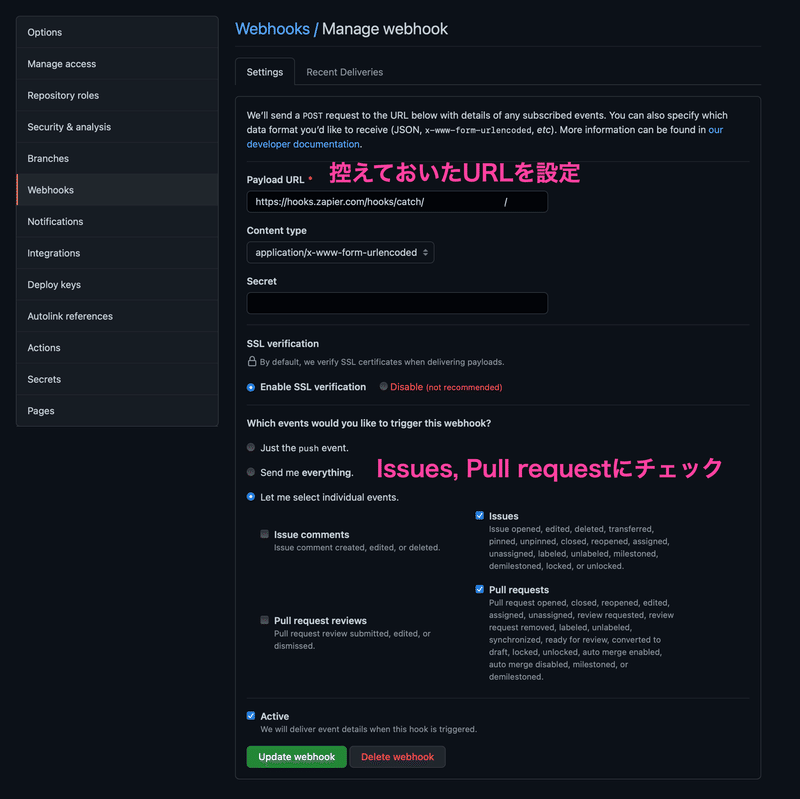Viewport: 800px width, 799px height.
Task: Click Update webhook button
Action: [x=296, y=757]
